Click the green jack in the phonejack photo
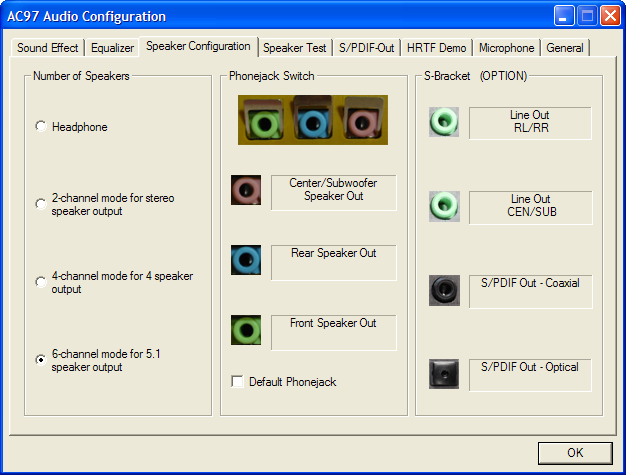 tap(264, 124)
